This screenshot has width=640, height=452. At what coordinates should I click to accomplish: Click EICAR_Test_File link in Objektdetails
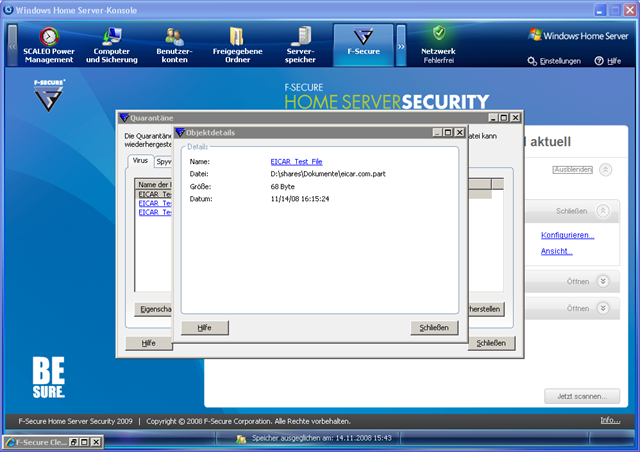click(x=296, y=162)
